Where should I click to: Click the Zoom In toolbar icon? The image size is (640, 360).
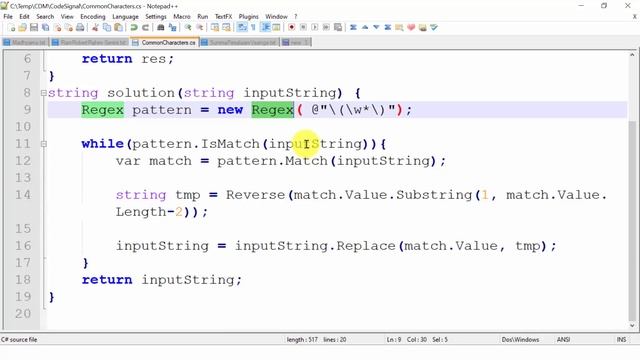[x=188, y=28]
